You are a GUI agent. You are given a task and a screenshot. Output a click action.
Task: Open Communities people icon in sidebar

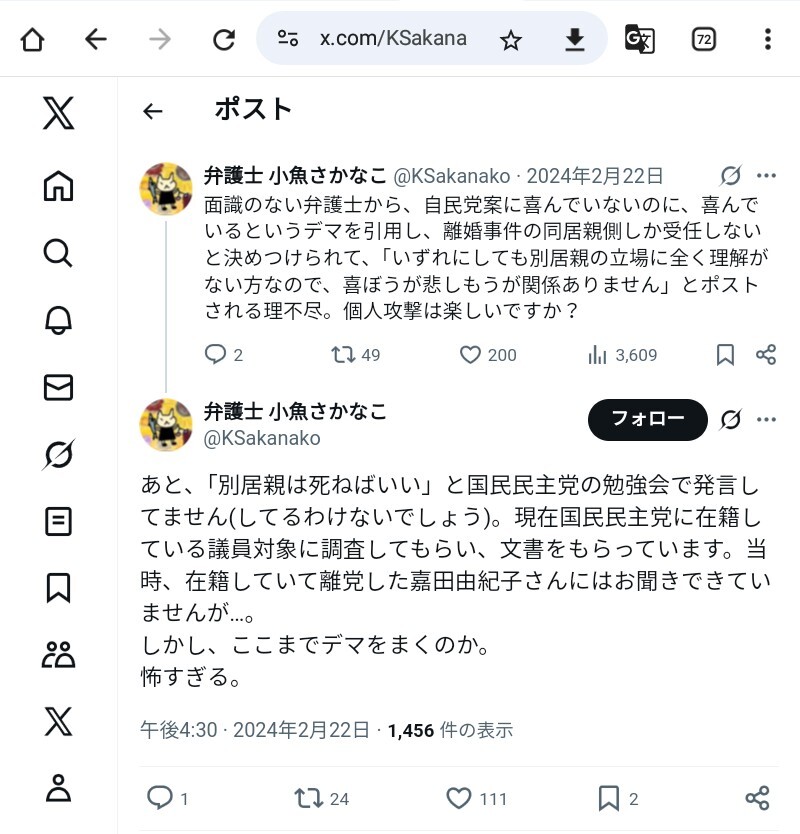59,655
